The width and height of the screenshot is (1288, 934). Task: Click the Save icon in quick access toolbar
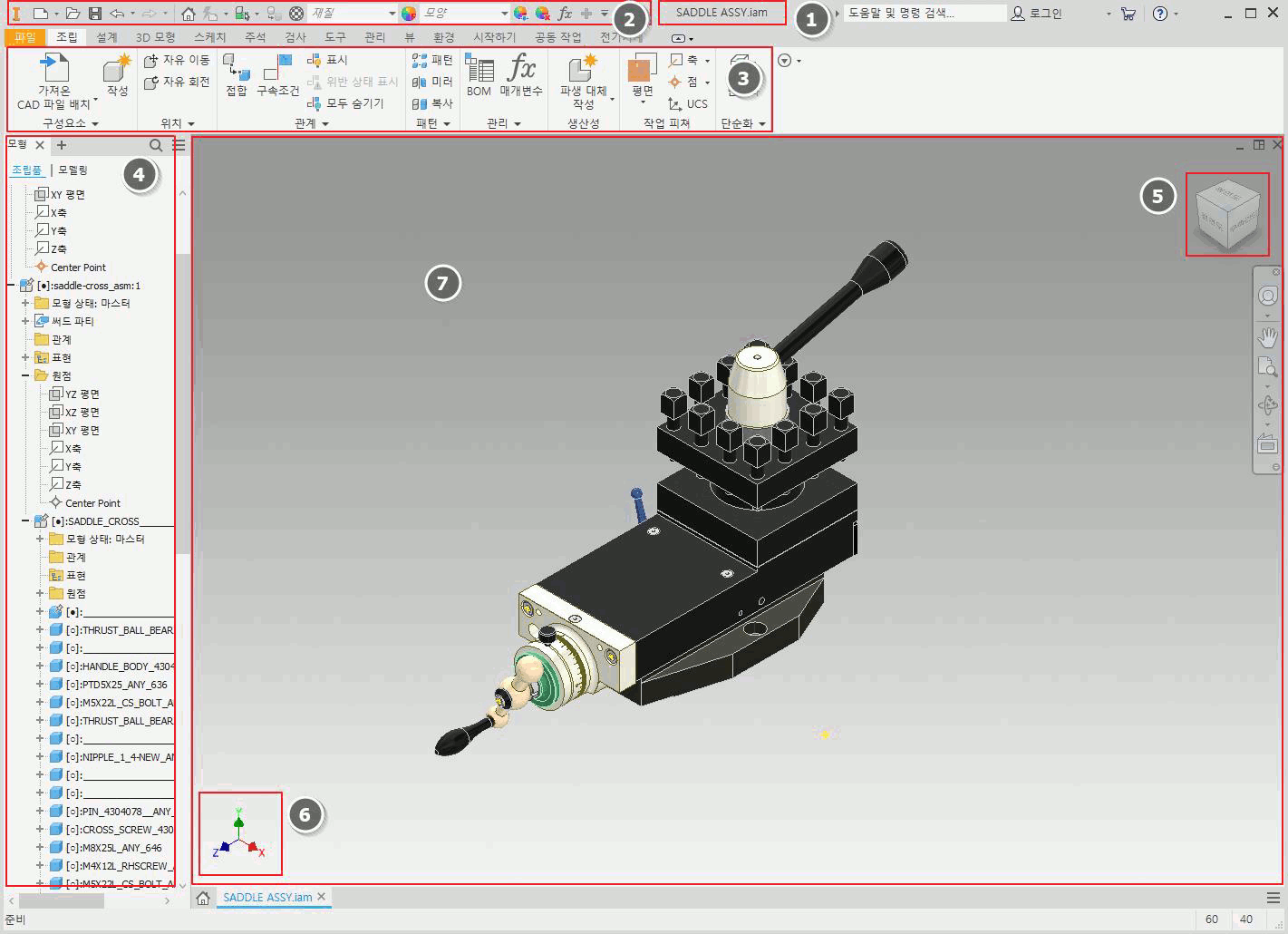click(94, 14)
